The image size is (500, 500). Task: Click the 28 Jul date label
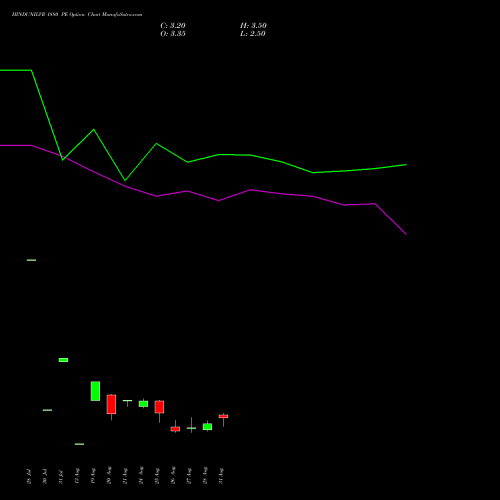pyautogui.click(x=29, y=476)
